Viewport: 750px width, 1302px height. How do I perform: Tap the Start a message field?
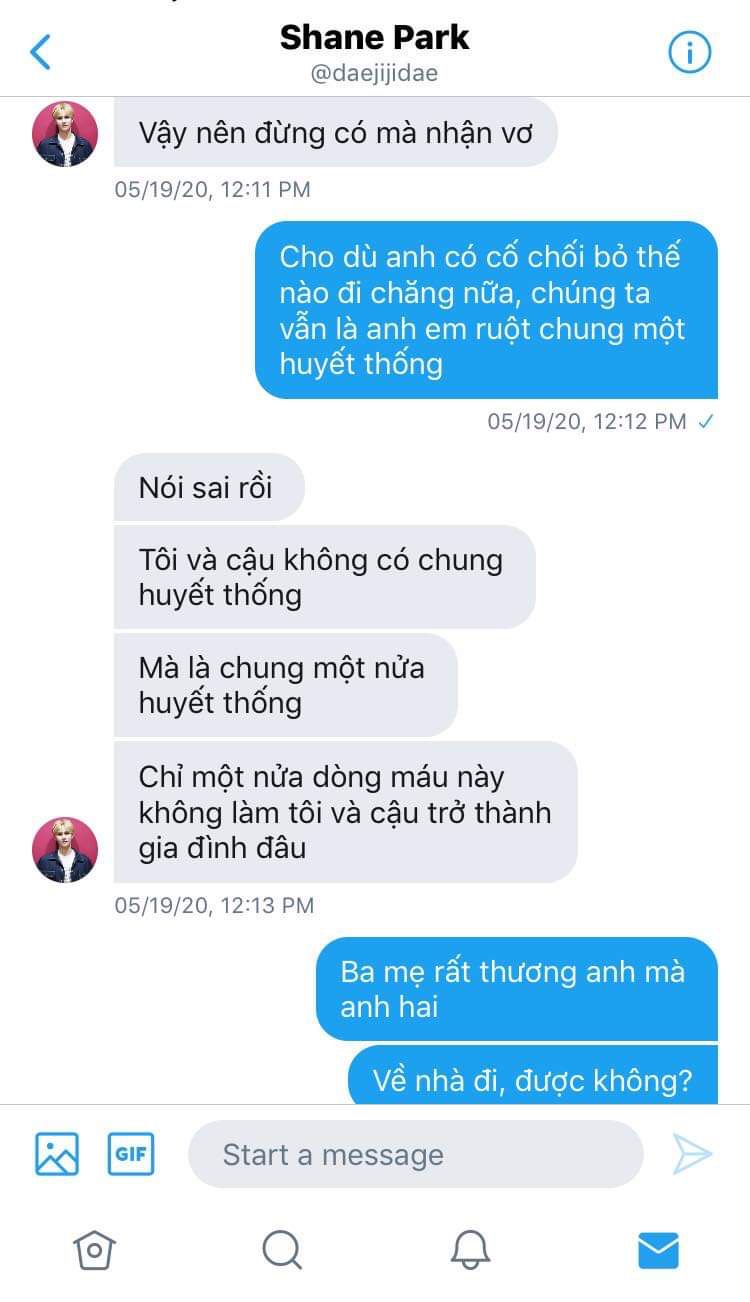click(415, 1154)
